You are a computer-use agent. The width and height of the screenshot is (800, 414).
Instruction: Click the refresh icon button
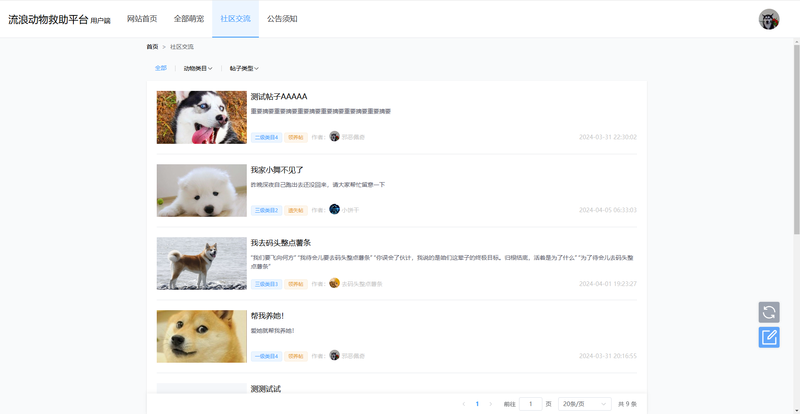point(769,312)
